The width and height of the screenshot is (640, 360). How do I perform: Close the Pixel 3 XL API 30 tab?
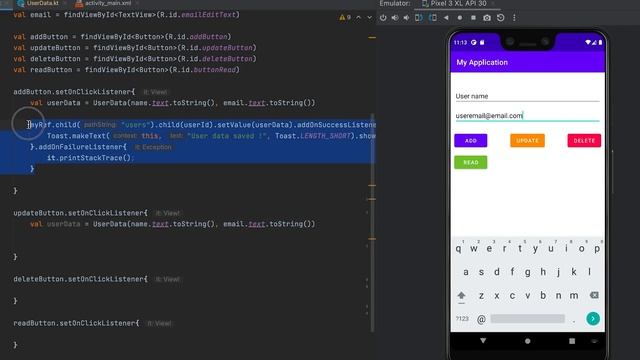click(x=493, y=3)
